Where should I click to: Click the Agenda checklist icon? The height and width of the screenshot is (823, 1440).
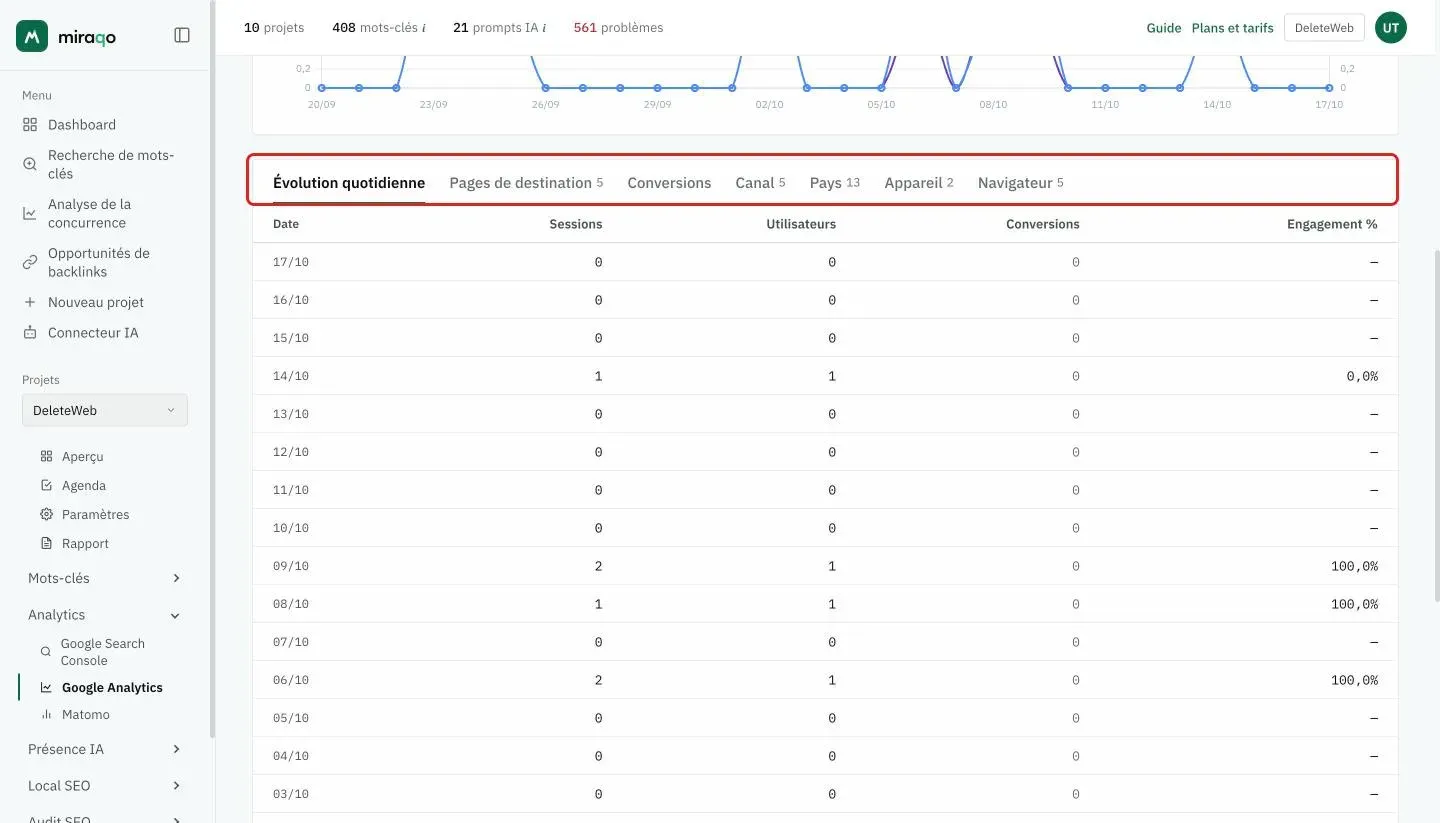tap(46, 485)
